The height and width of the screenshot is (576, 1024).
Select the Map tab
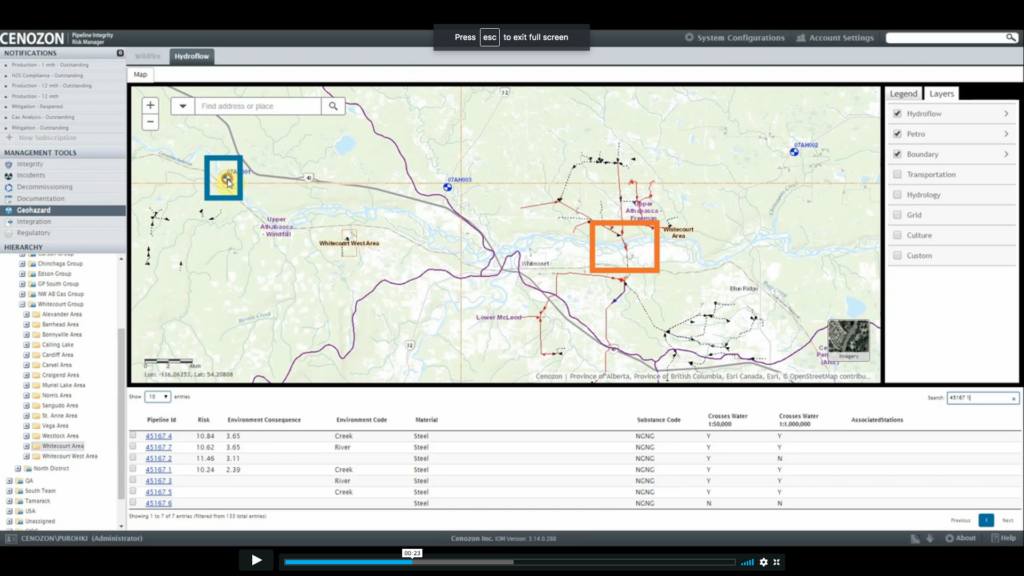tap(140, 74)
